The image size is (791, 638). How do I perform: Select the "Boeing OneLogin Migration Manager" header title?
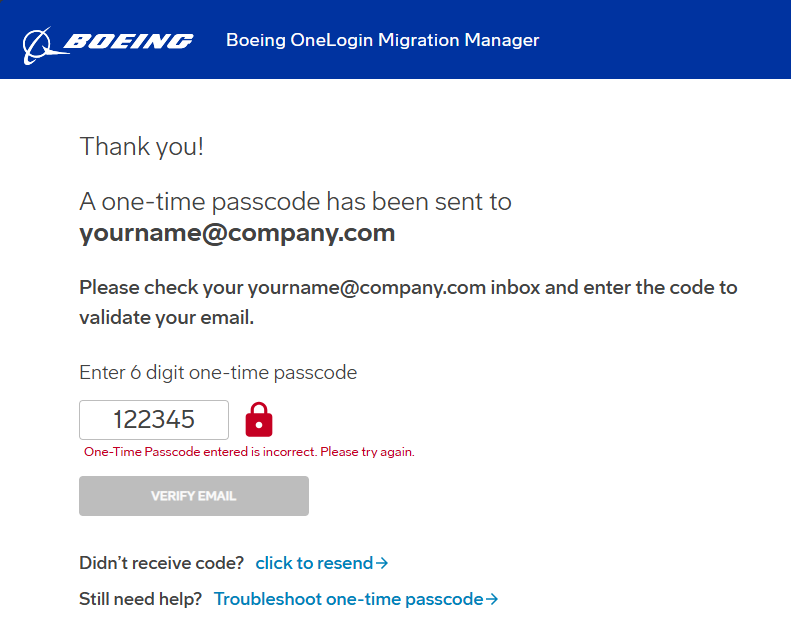click(x=382, y=41)
